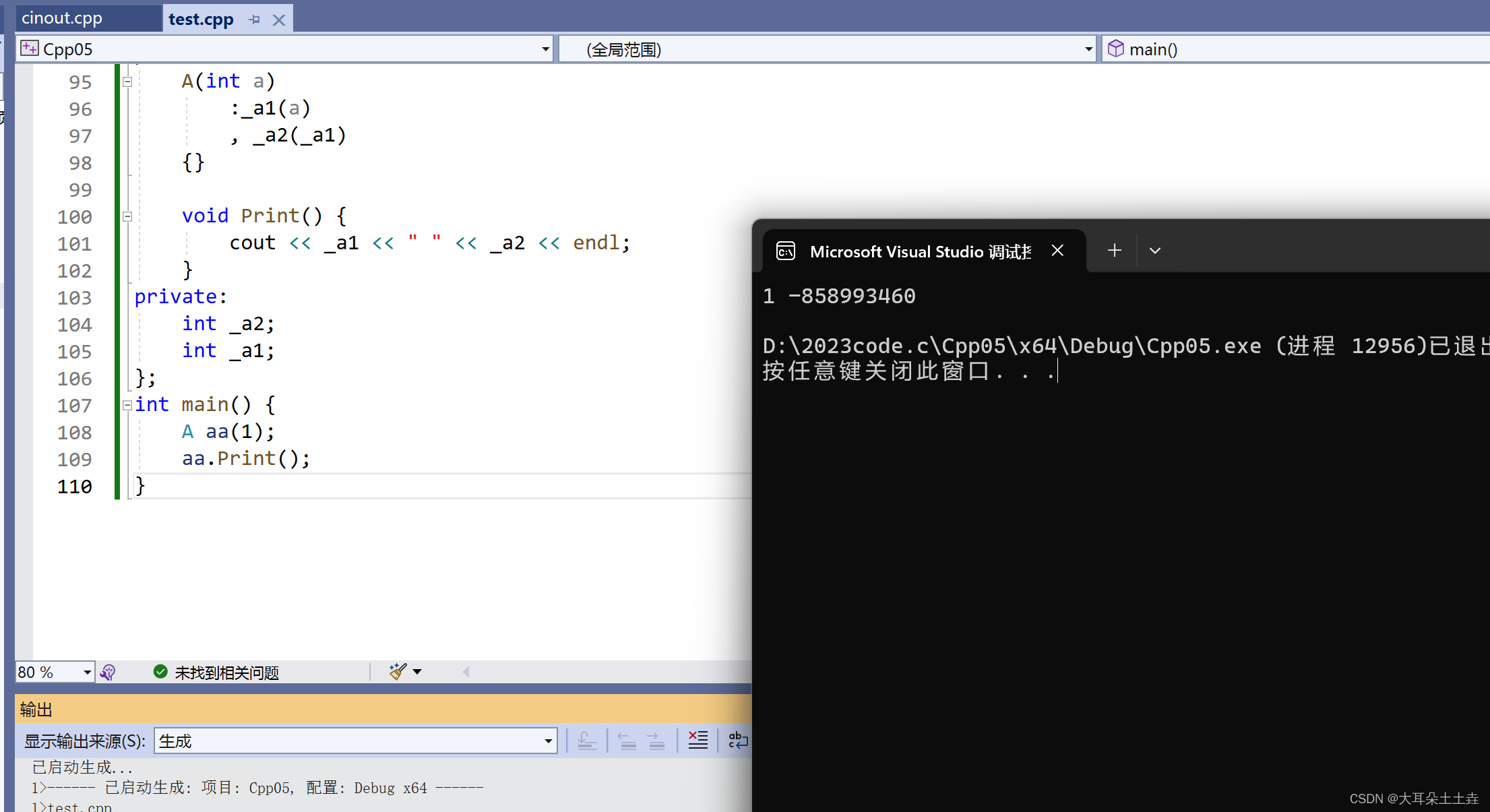1490x812 pixels.
Task: Click the green no-issues-found checkmark icon
Action: point(160,672)
